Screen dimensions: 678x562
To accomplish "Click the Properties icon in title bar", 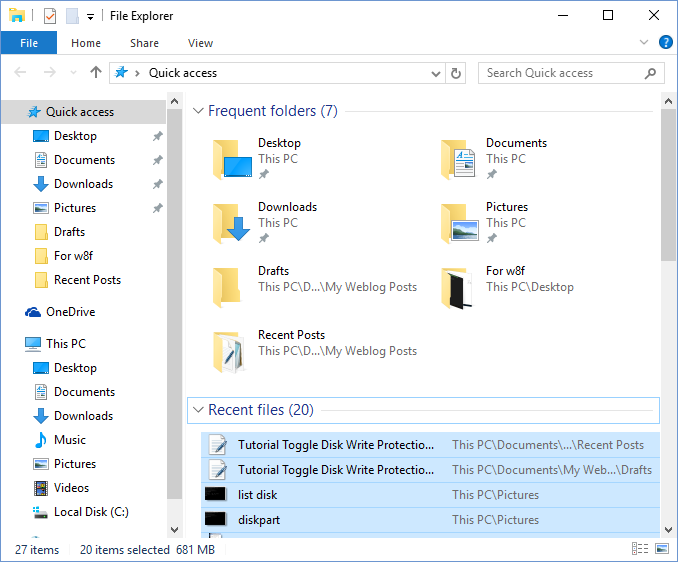I will coord(50,16).
